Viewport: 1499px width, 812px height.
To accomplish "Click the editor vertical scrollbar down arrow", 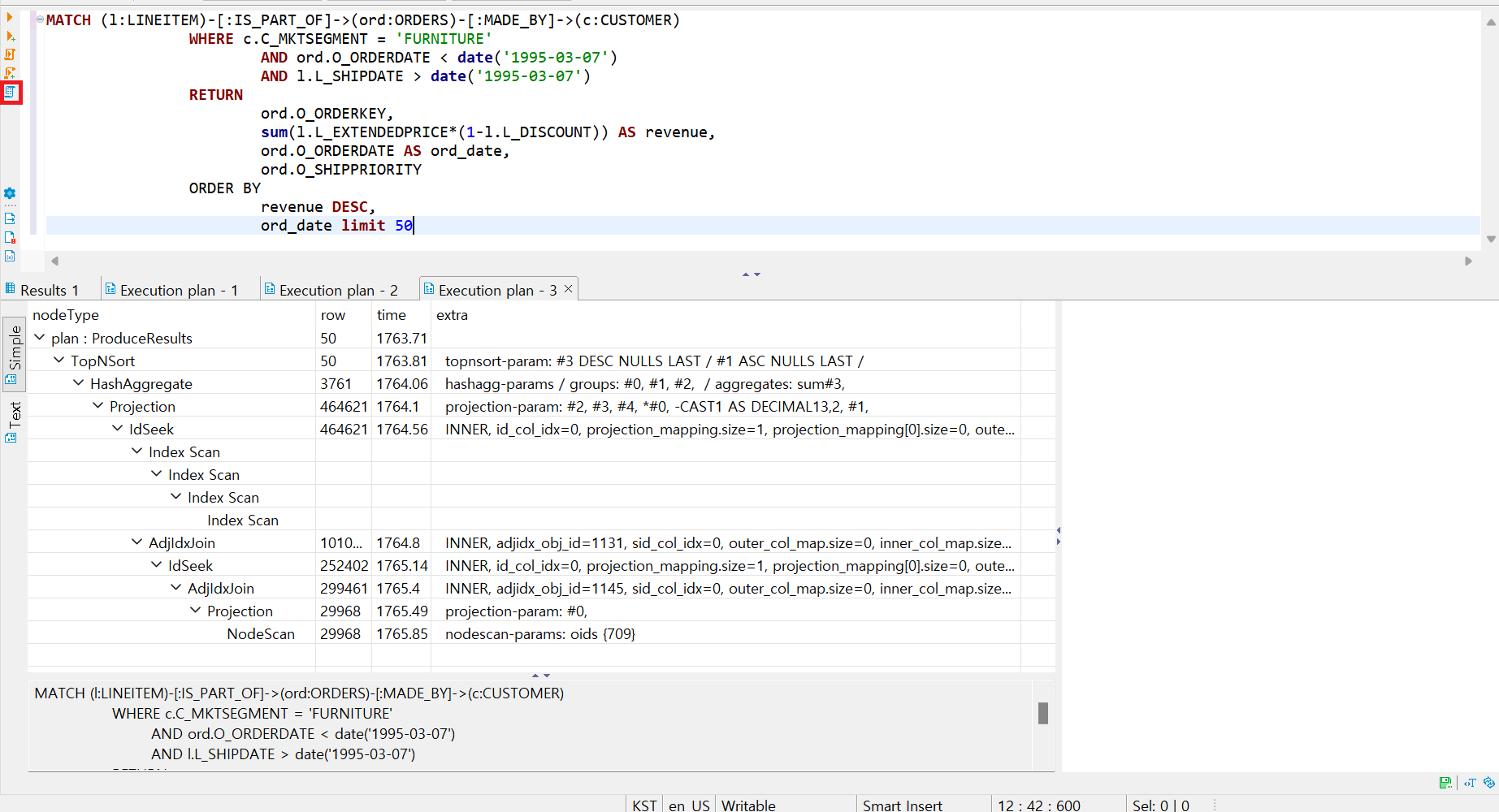I will point(1491,239).
